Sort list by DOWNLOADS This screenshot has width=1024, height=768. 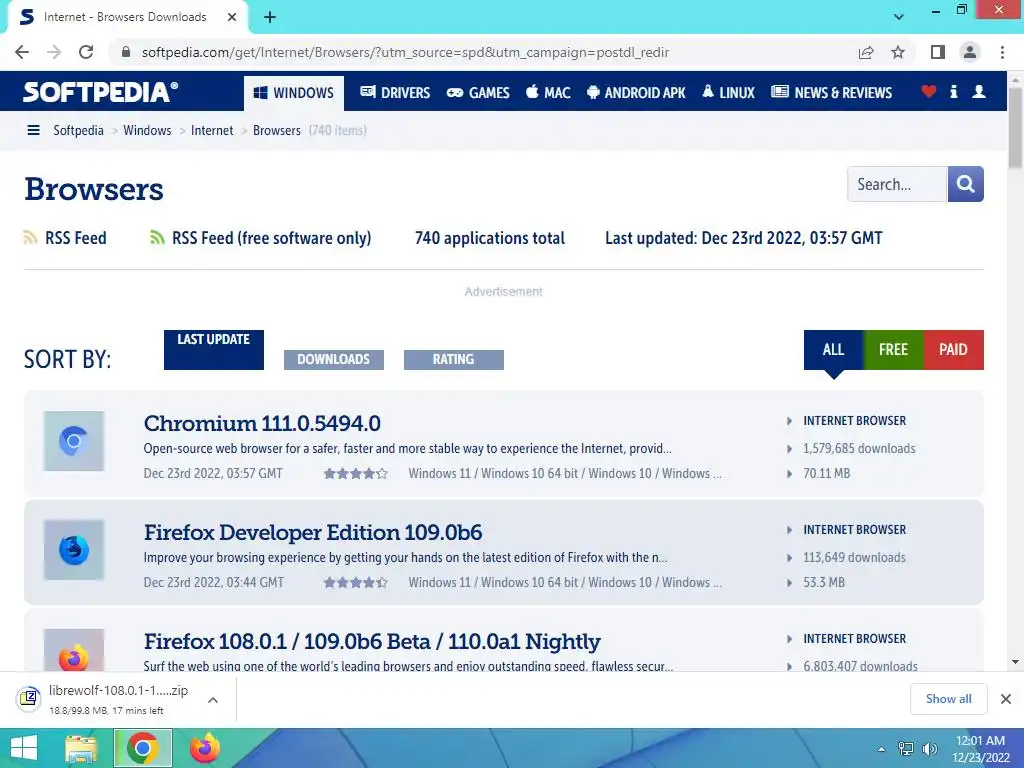(x=334, y=359)
